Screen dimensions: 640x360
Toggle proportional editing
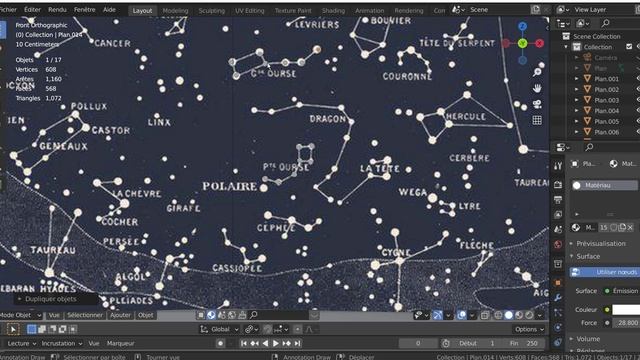(x=298, y=329)
